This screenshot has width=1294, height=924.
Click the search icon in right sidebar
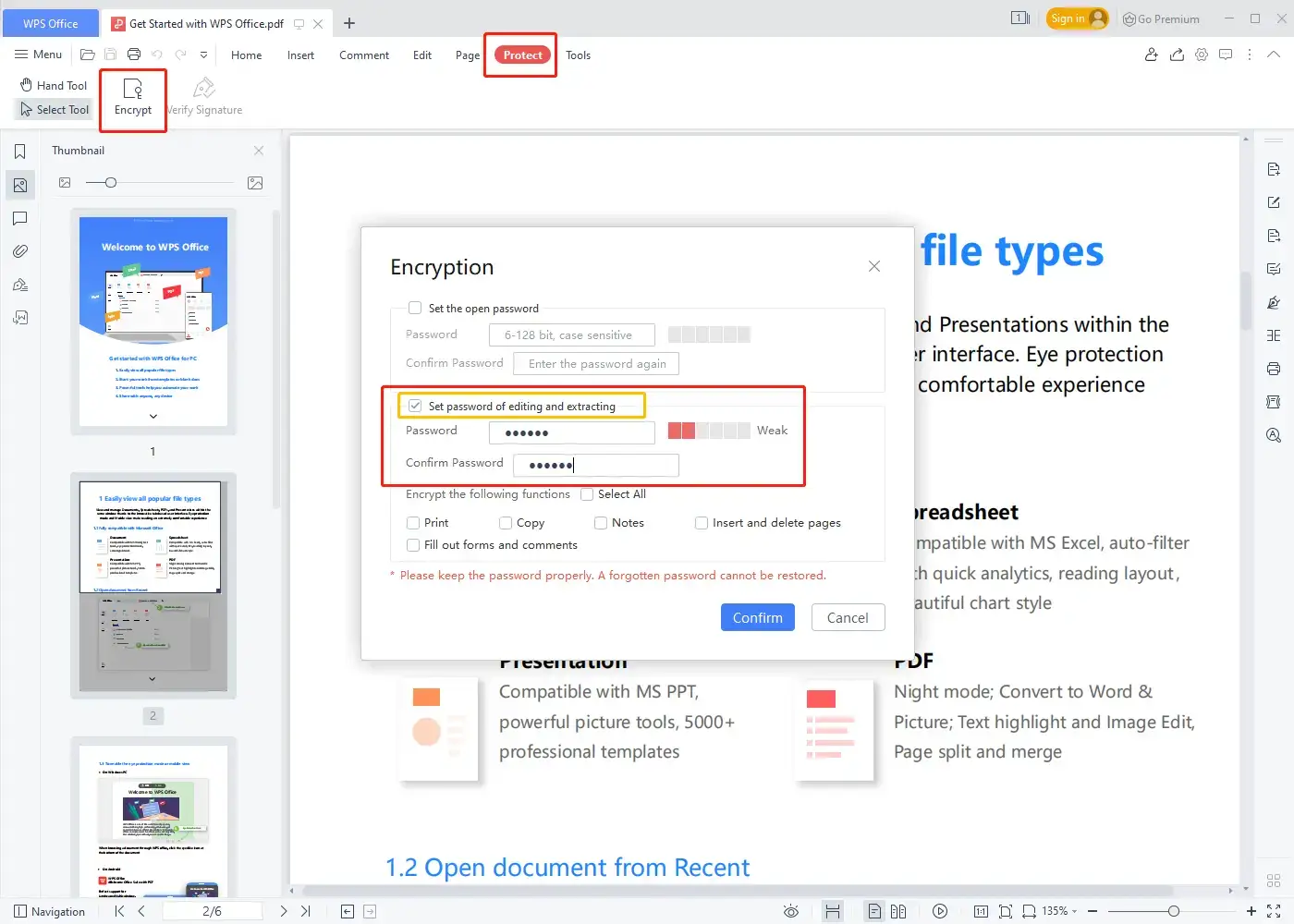(x=1274, y=435)
